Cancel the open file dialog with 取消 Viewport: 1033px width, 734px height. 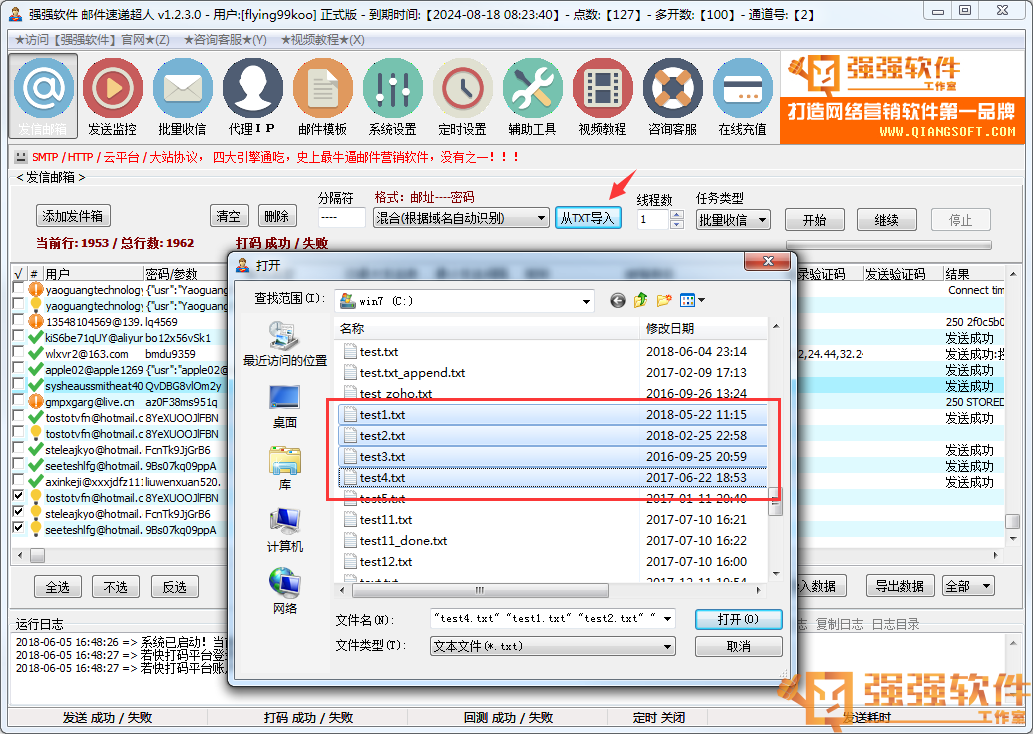click(738, 646)
